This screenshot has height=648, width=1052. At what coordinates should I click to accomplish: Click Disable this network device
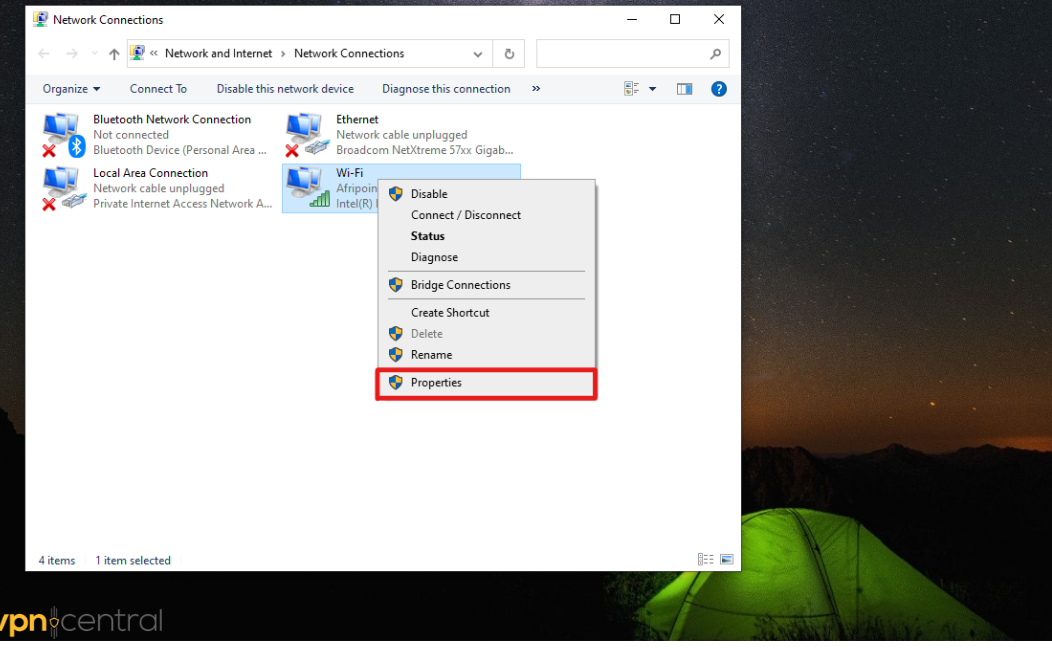(285, 88)
